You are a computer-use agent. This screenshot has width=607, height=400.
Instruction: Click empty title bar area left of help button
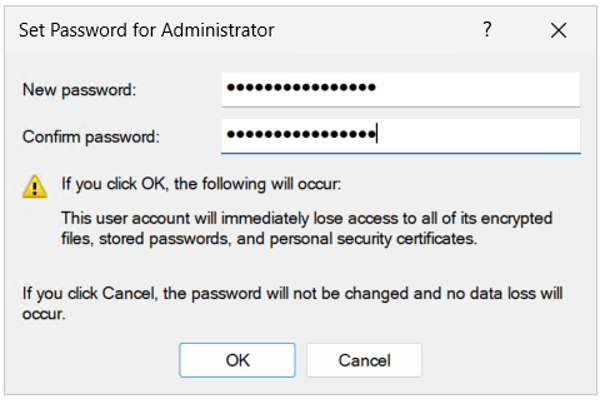point(380,30)
